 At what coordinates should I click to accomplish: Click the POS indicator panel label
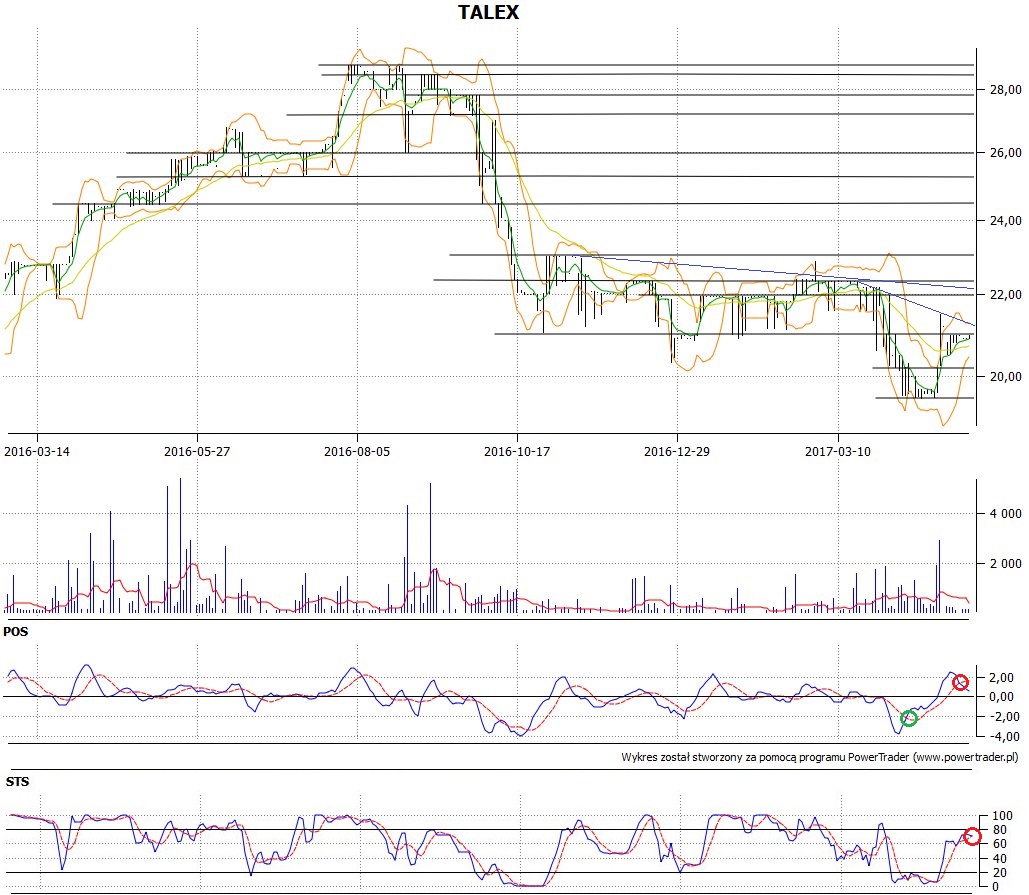coord(16,631)
